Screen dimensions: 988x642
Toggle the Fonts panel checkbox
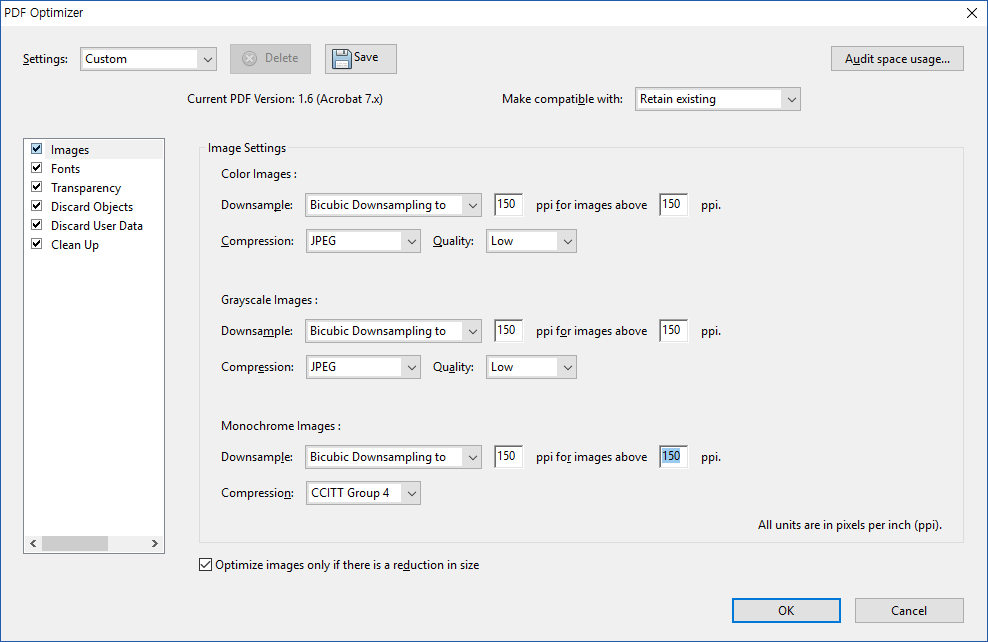37,168
